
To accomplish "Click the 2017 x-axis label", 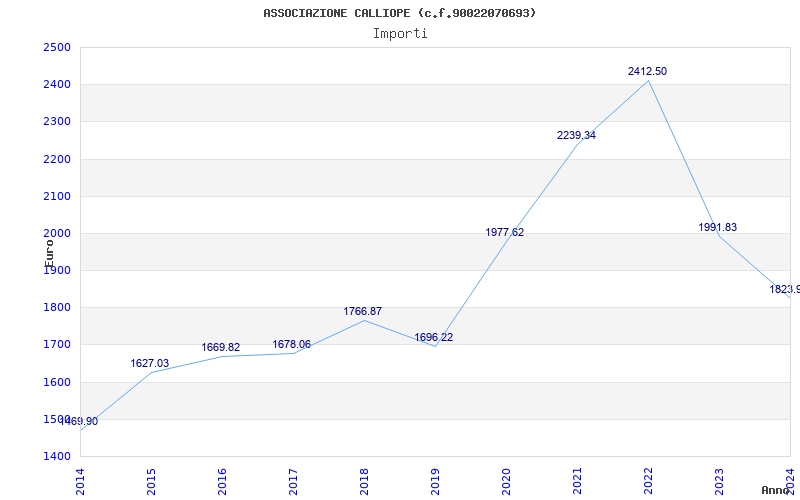I will point(293,482).
